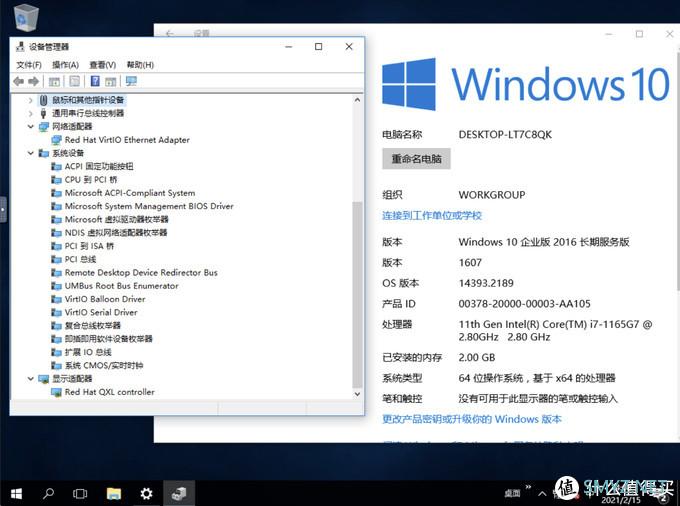
Task: Select NDIS 虚拟网络适配器枚举器 entry
Action: [116, 233]
